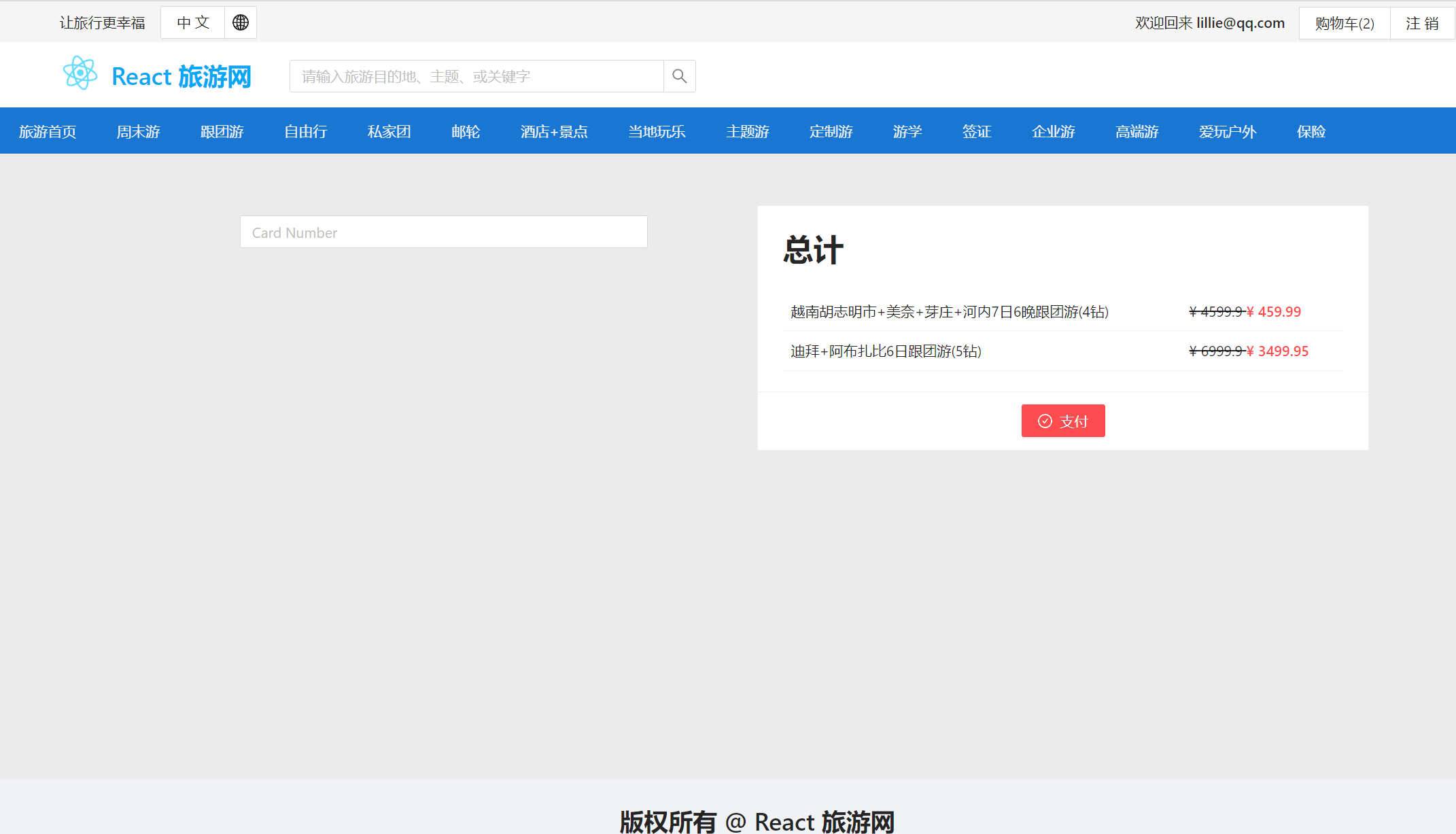Click the red 支付 pay button

1062,421
